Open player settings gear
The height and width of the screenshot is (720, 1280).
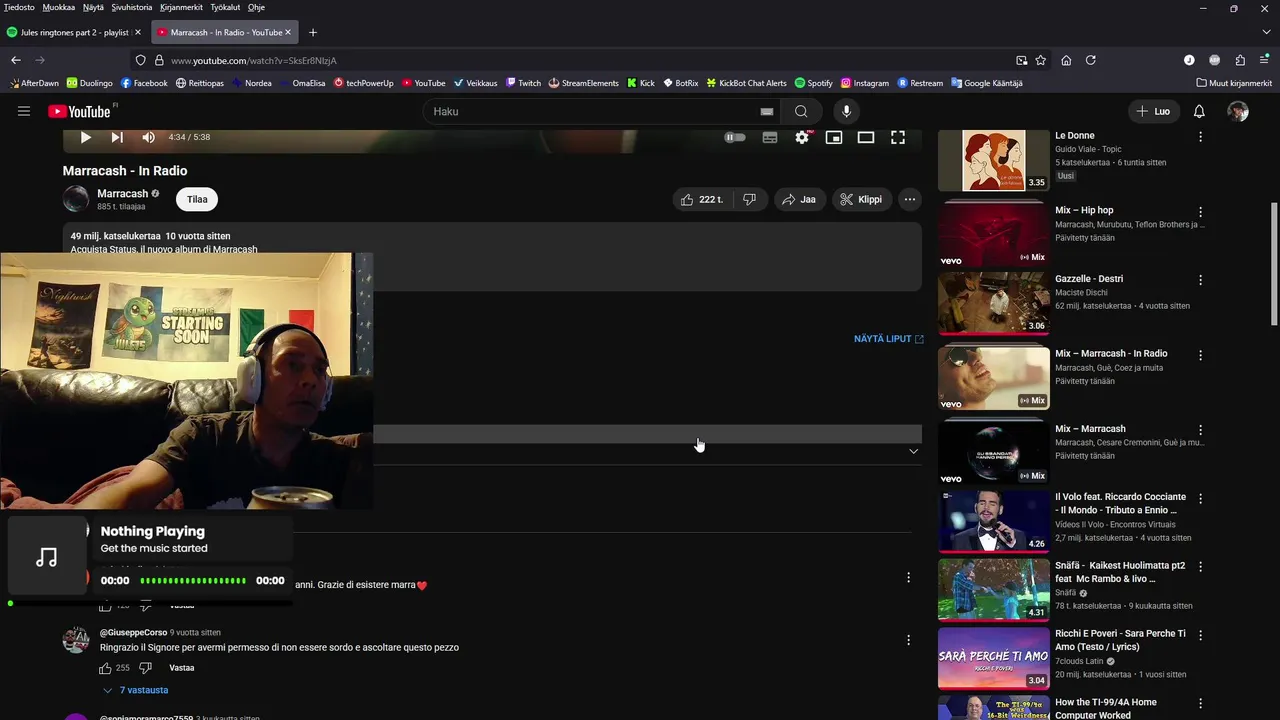coord(802,137)
